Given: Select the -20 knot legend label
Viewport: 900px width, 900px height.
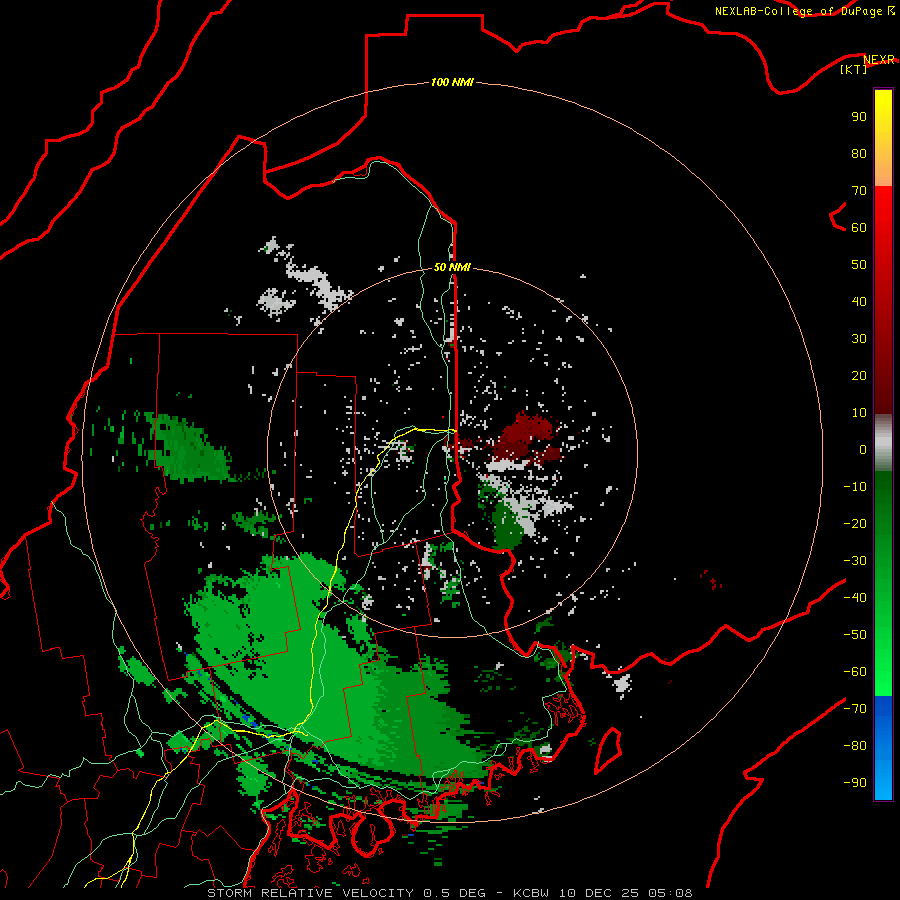Looking at the screenshot, I should (x=855, y=524).
